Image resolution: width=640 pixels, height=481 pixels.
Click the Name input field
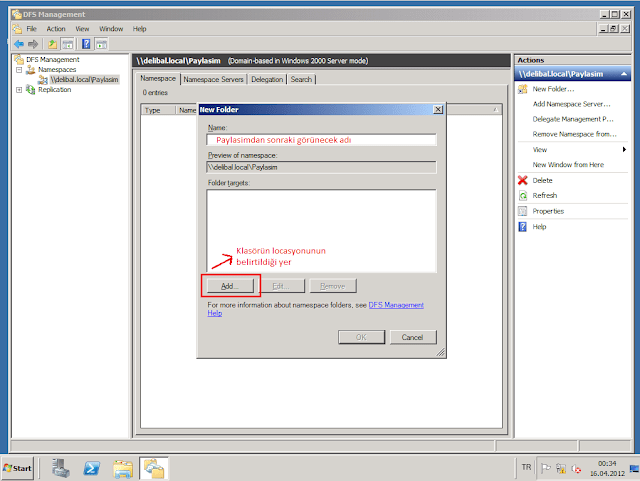click(x=320, y=141)
